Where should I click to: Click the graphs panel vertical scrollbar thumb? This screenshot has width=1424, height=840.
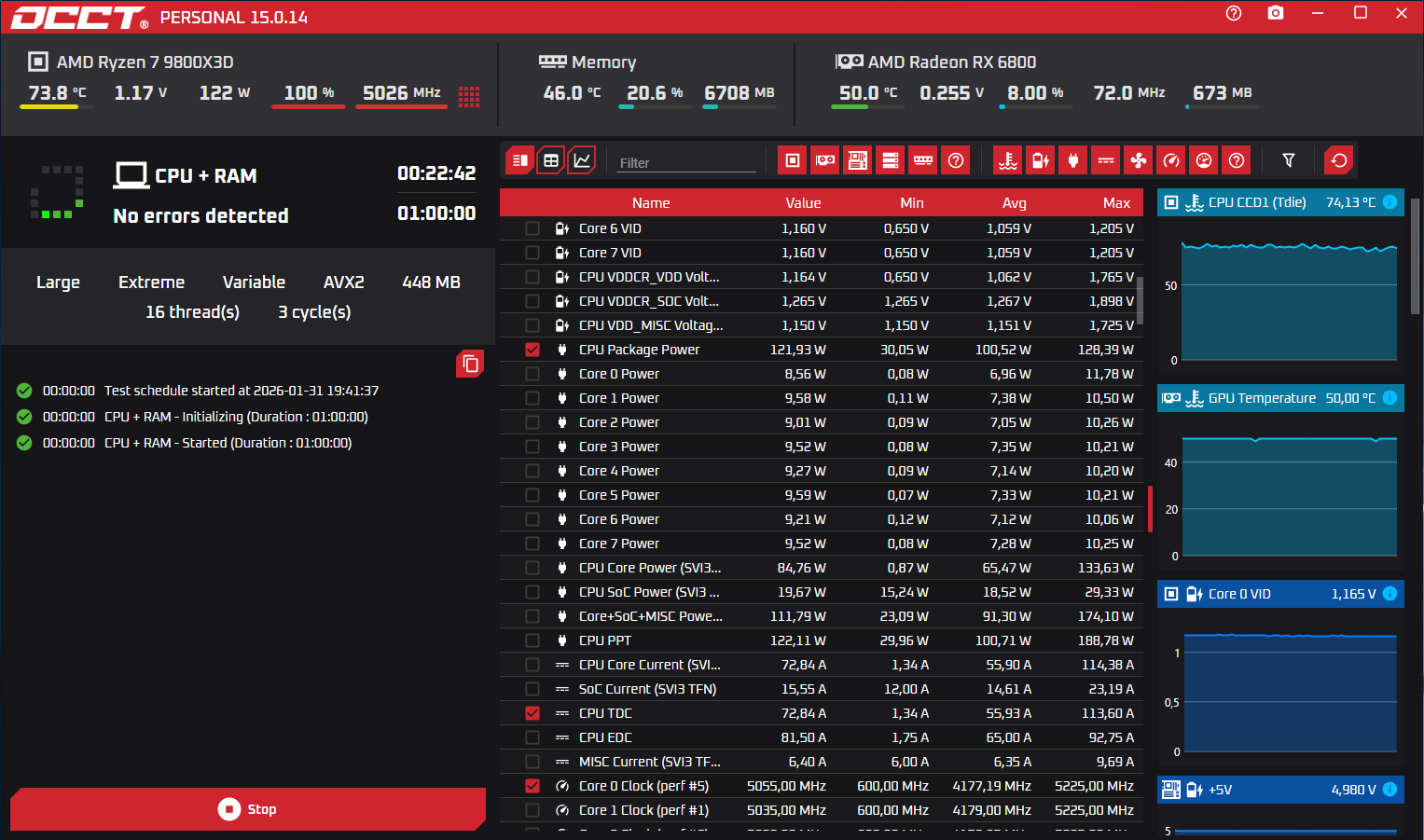(1415, 256)
